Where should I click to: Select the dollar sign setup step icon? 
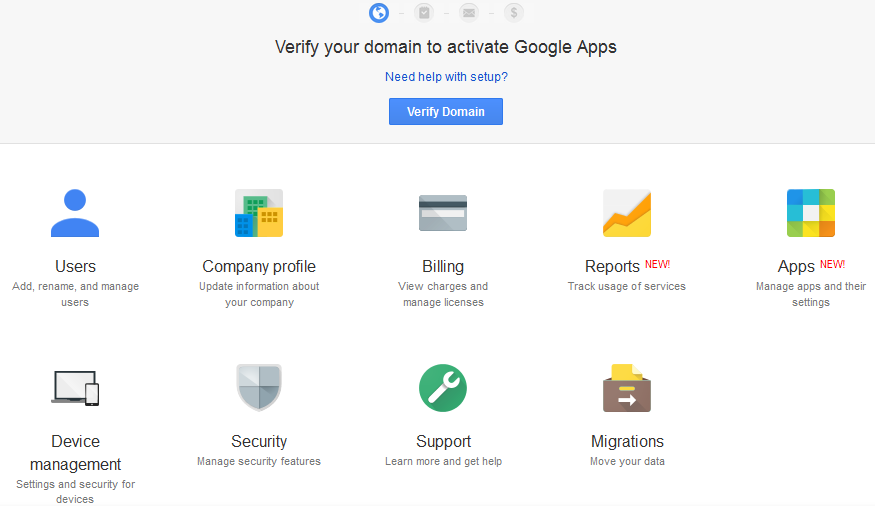click(x=514, y=12)
